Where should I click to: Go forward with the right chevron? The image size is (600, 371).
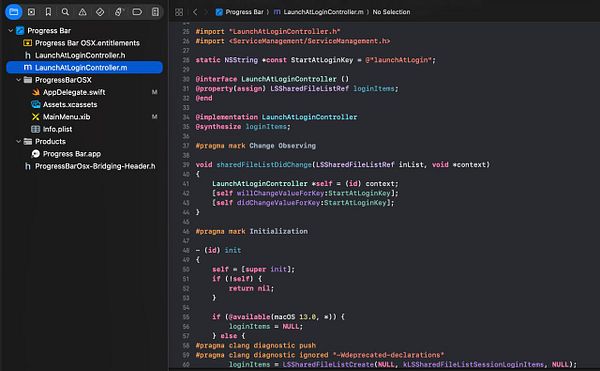206,12
